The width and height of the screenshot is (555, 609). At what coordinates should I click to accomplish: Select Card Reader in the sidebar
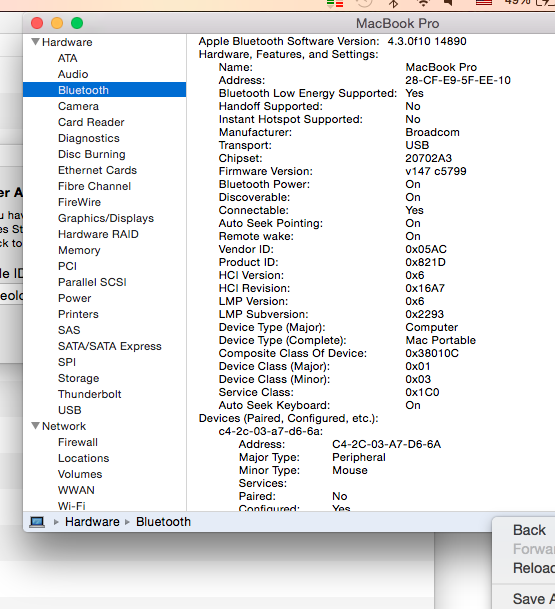tap(91, 122)
